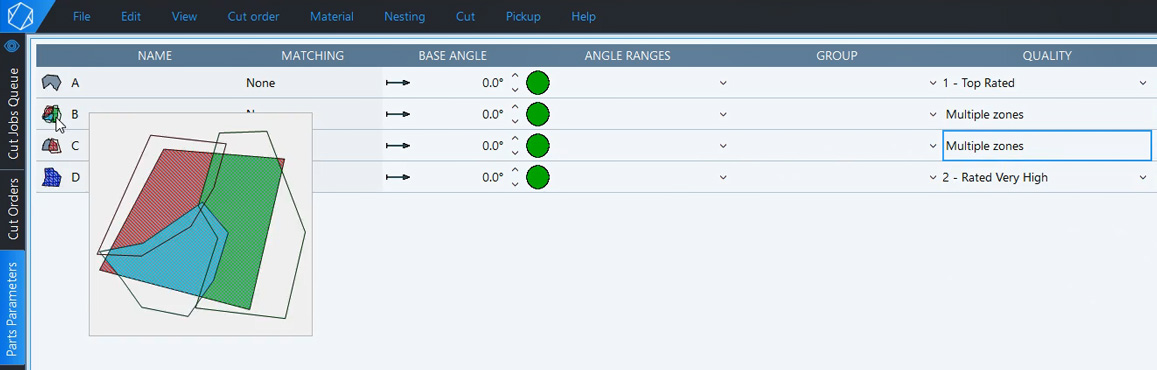The height and width of the screenshot is (370, 1157).
Task: Click base angle arrow for part C
Action: click(x=398, y=146)
